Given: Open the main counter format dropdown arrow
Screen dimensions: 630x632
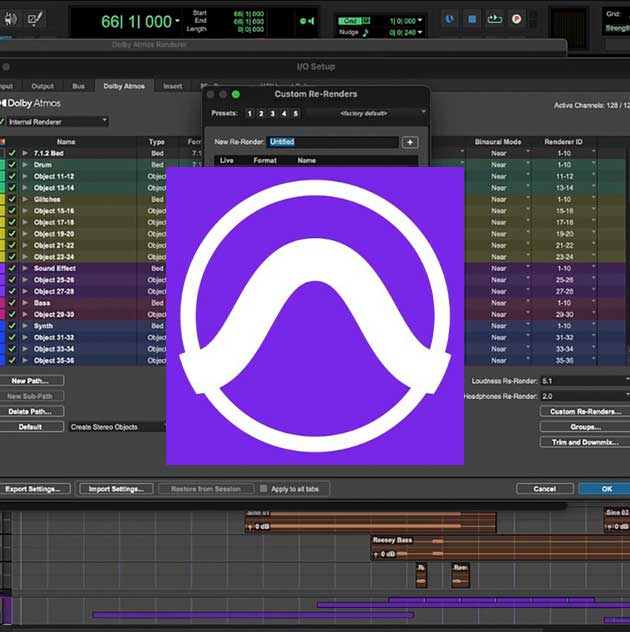Looking at the screenshot, I should coord(177,20).
